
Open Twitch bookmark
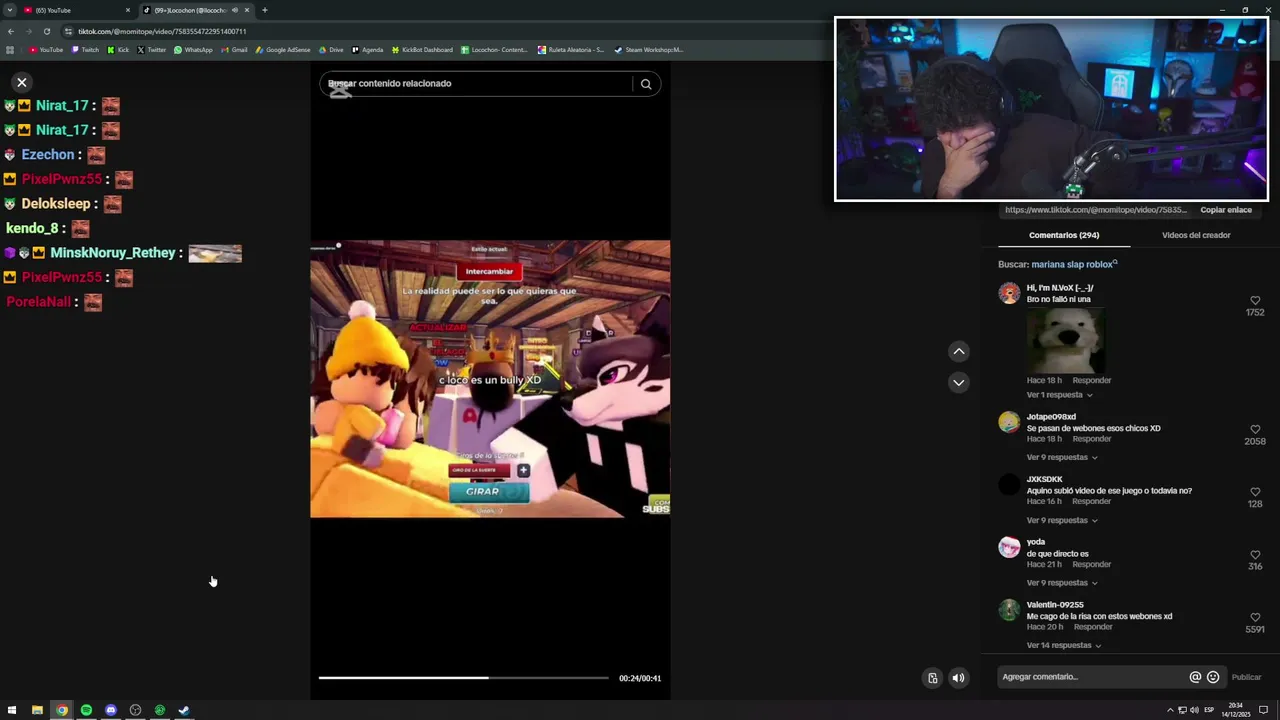(x=86, y=50)
